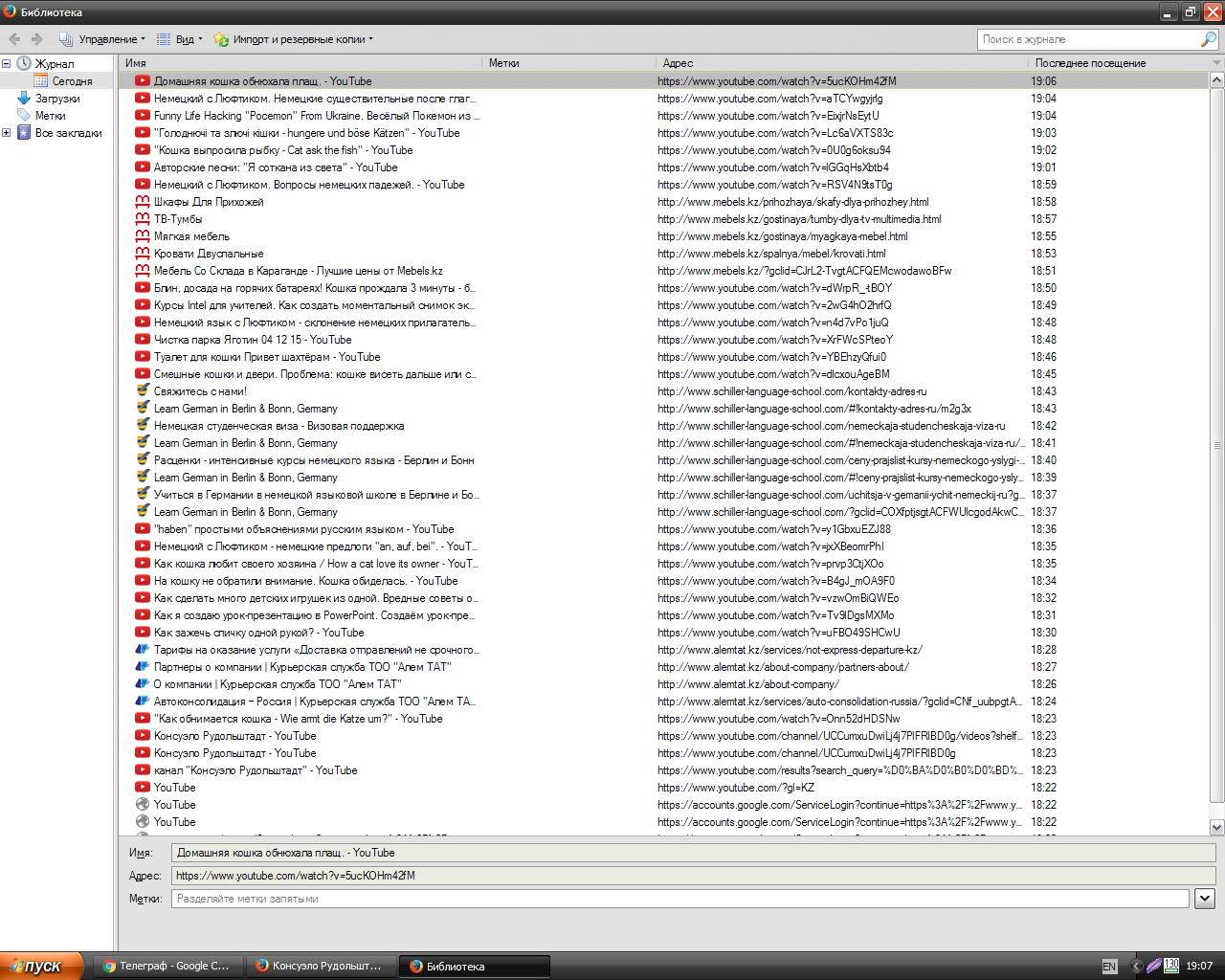This screenshot has height=980, width=1225.
Task: Click the list scrollbar up arrow
Action: (1217, 80)
